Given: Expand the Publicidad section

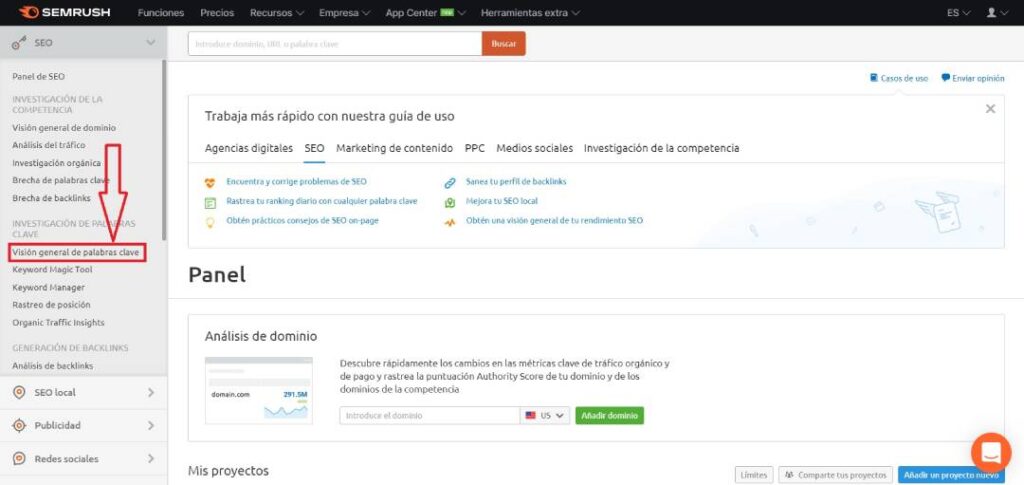Looking at the screenshot, I should pyautogui.click(x=151, y=426).
